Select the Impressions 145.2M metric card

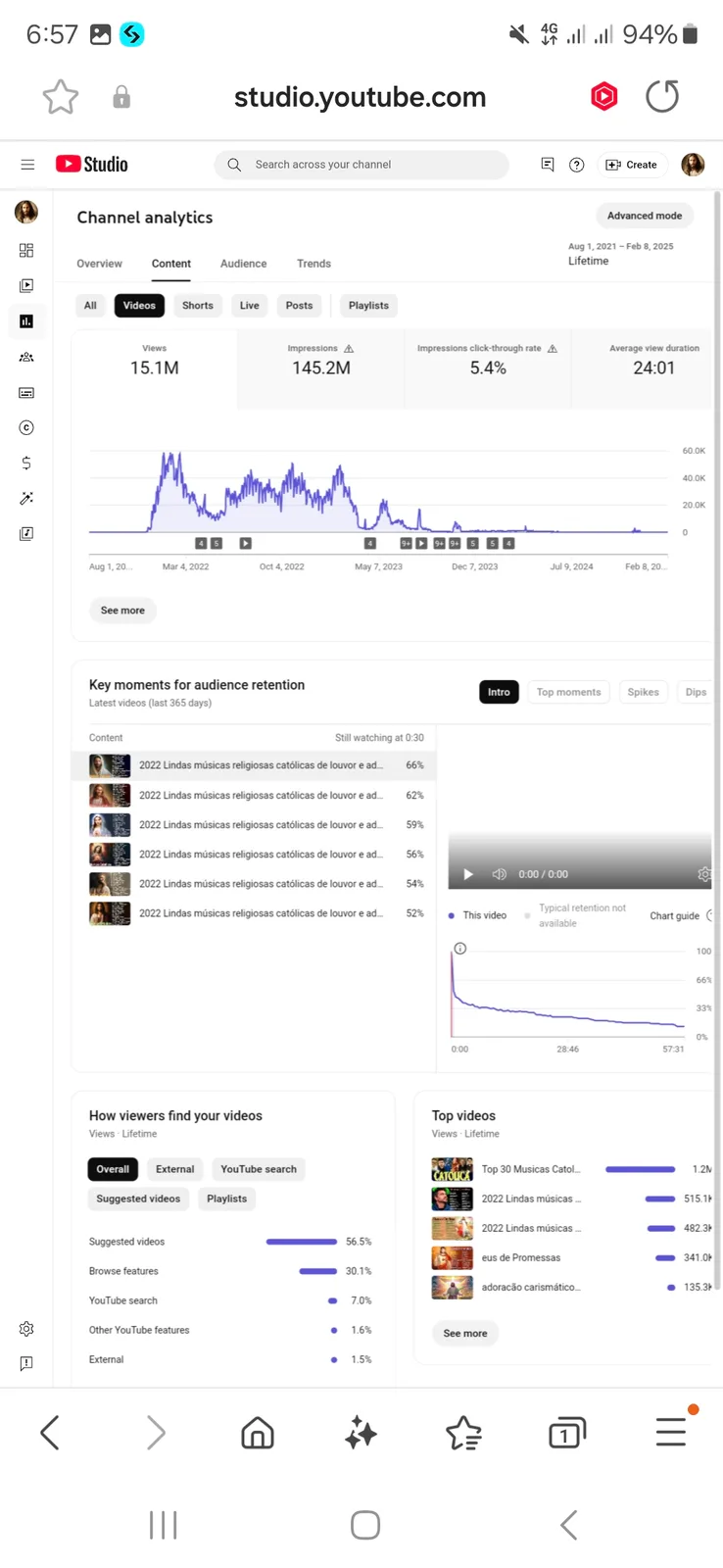321,368
